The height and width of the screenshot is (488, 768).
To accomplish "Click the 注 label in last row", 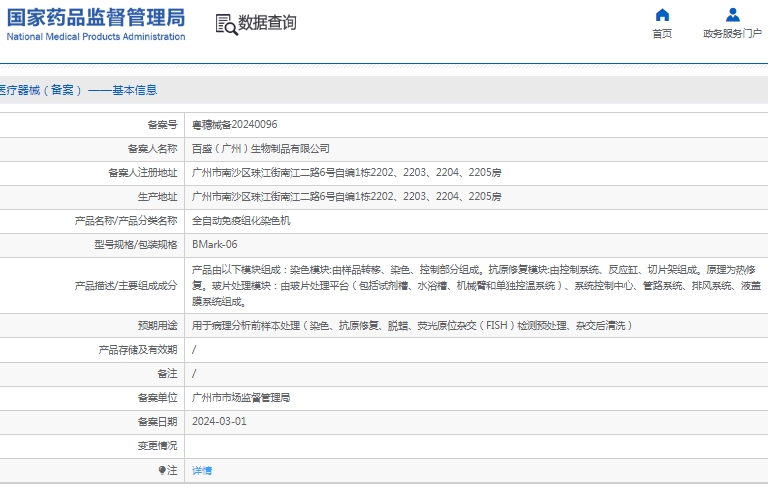I will click(172, 470).
